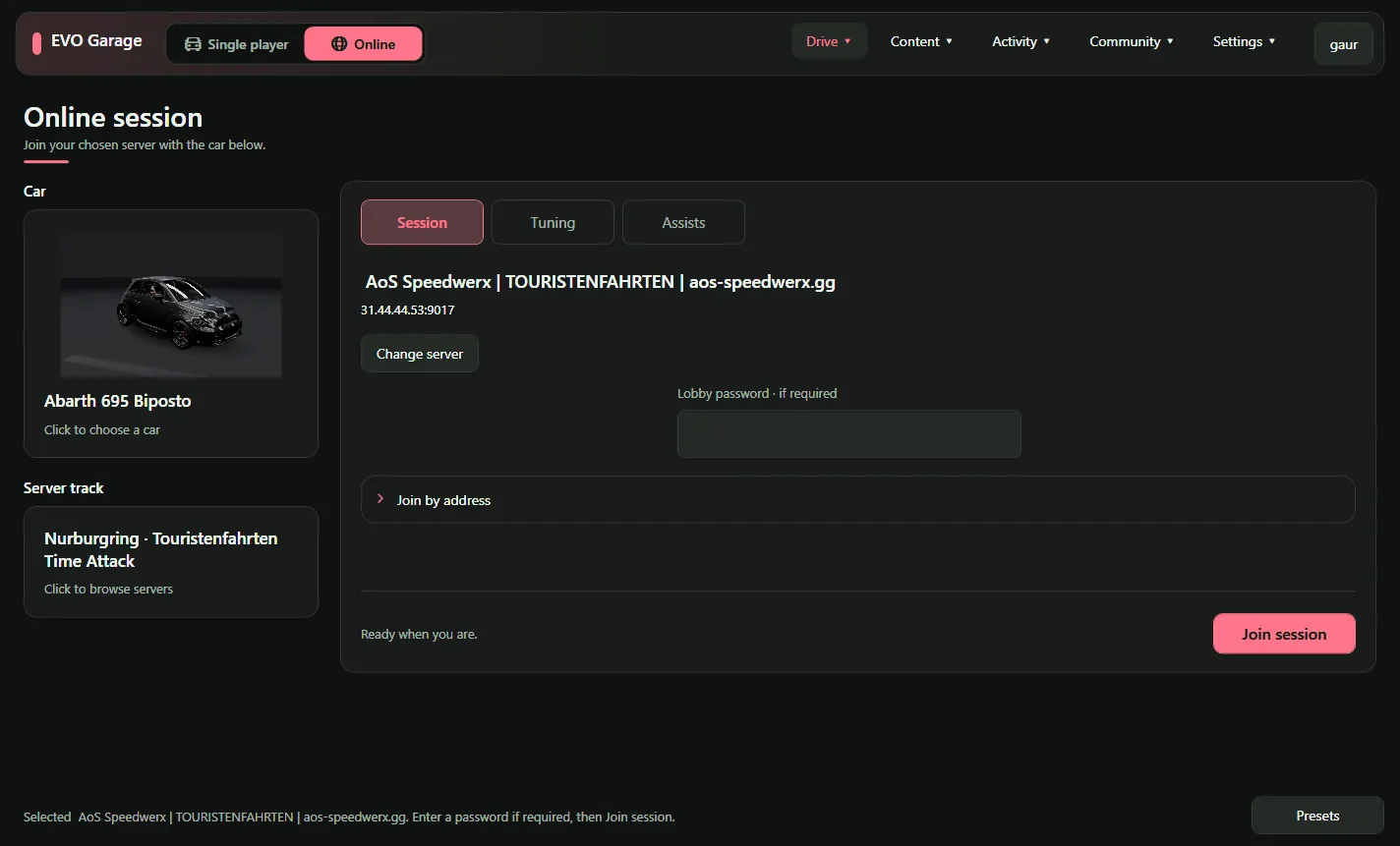Viewport: 1400px width, 846px height.
Task: Click the server address 31.44.44.53:9017
Action: pyautogui.click(x=407, y=310)
